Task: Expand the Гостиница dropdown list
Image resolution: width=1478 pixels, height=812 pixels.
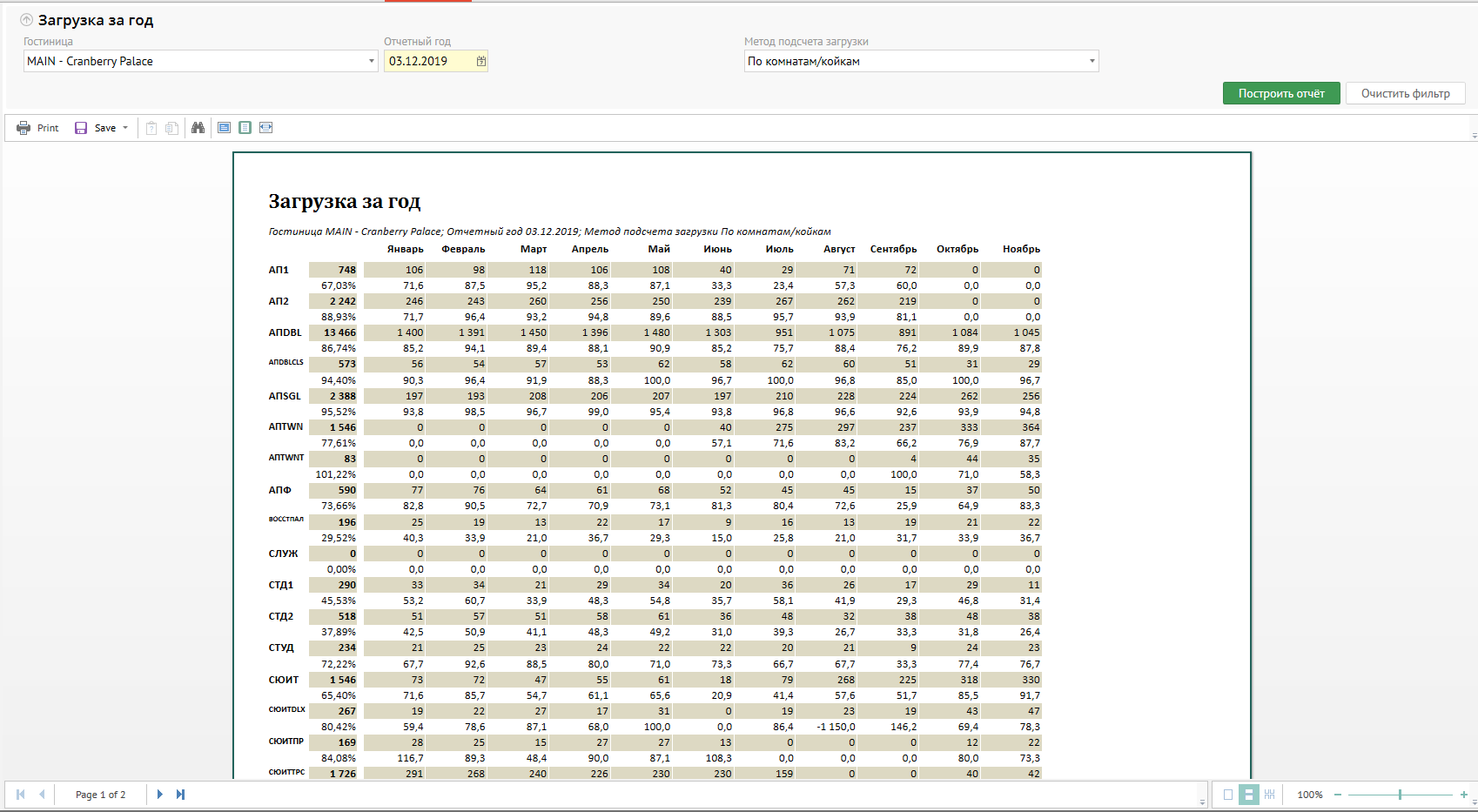Action: (371, 61)
